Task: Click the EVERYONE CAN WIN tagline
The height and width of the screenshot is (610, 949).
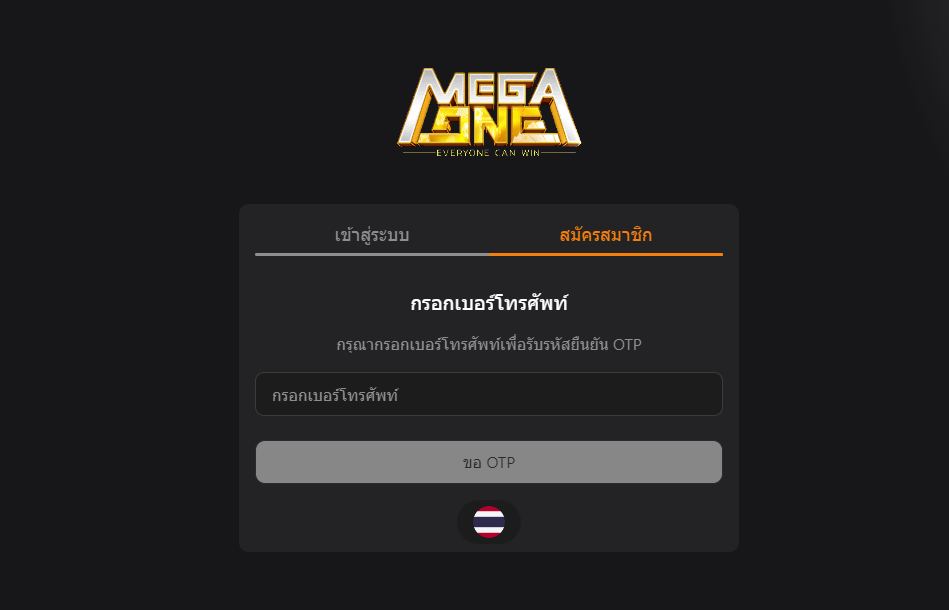Action: 488,153
